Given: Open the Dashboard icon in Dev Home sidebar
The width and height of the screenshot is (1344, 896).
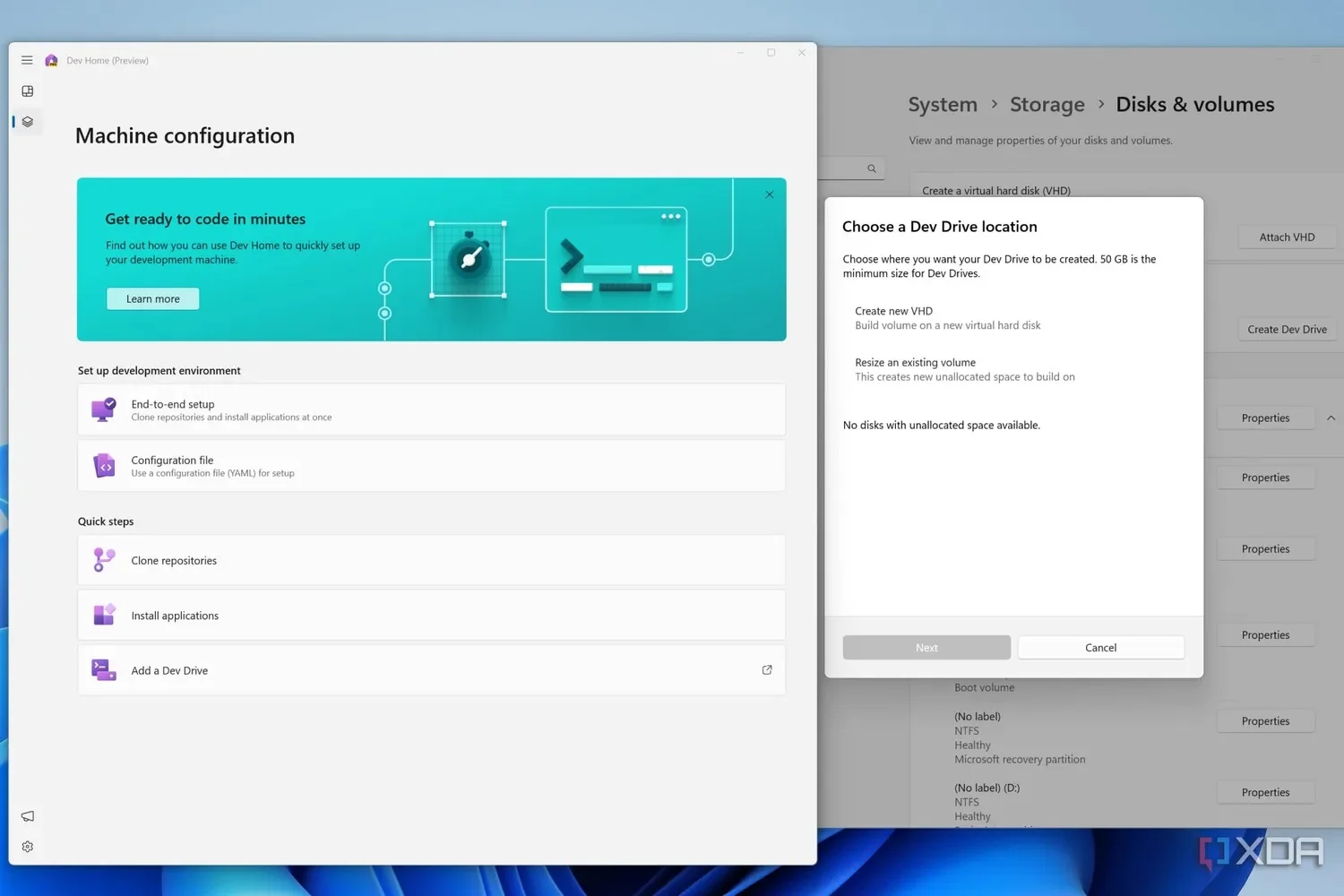Looking at the screenshot, I should click(x=28, y=91).
